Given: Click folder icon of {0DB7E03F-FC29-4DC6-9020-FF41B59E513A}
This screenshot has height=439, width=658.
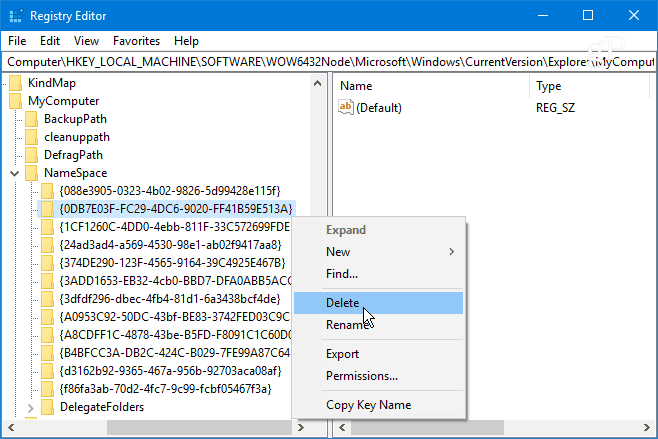Looking at the screenshot, I should (x=47, y=209).
